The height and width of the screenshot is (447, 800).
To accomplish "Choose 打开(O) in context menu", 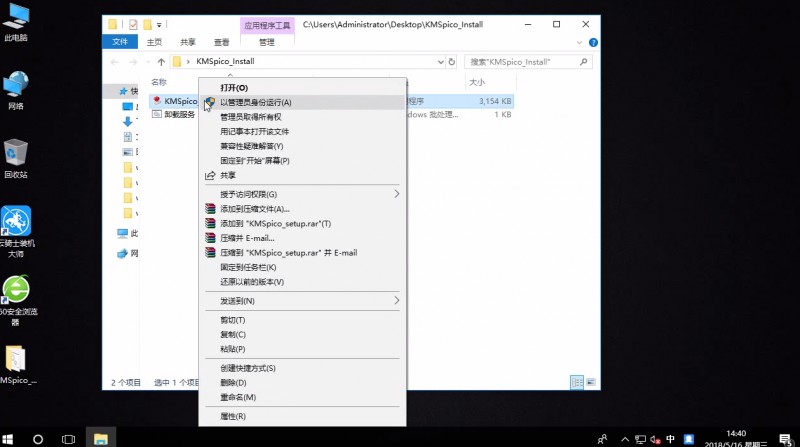I will [x=303, y=88].
